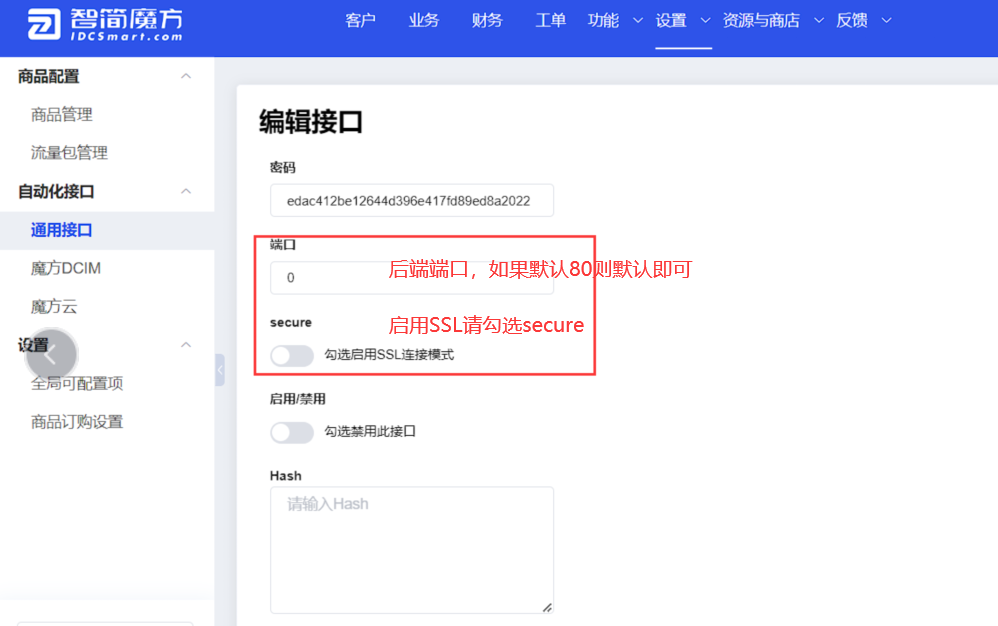Click the floating back arrow circle button
The width and height of the screenshot is (998, 626).
tap(51, 355)
